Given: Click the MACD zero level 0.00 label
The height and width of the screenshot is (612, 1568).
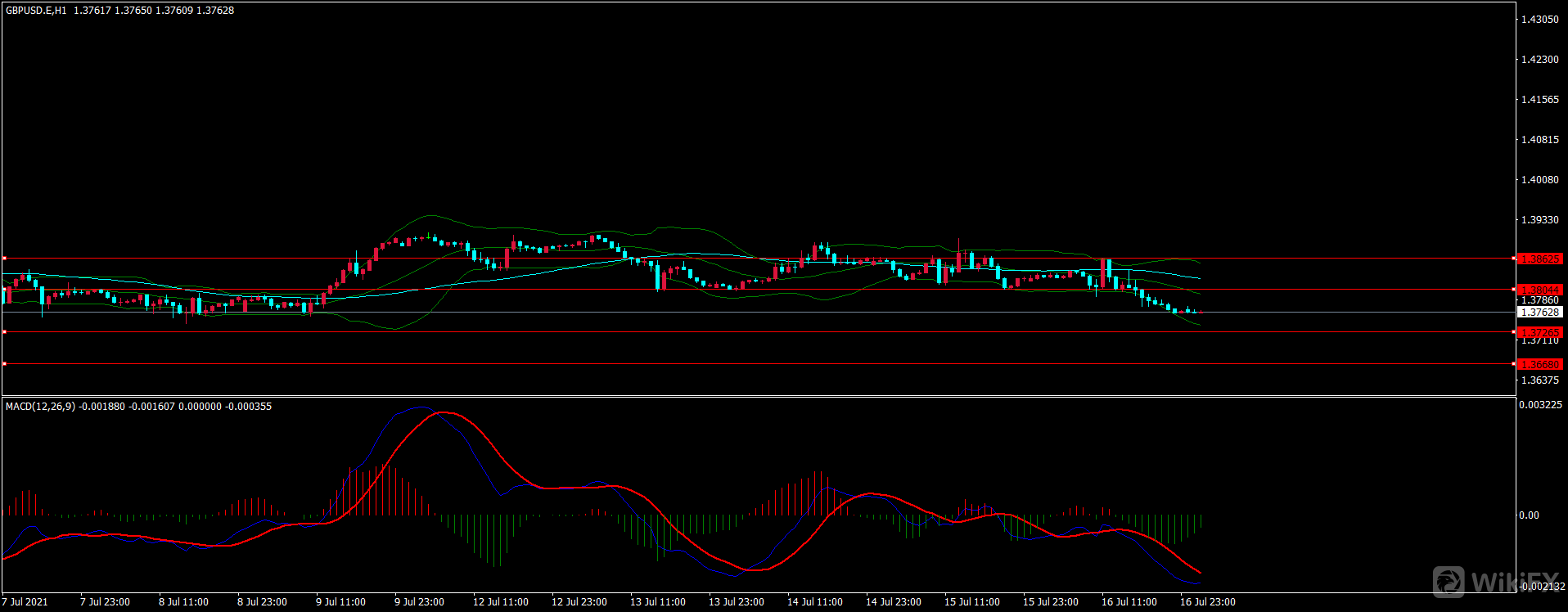Looking at the screenshot, I should [1529, 515].
